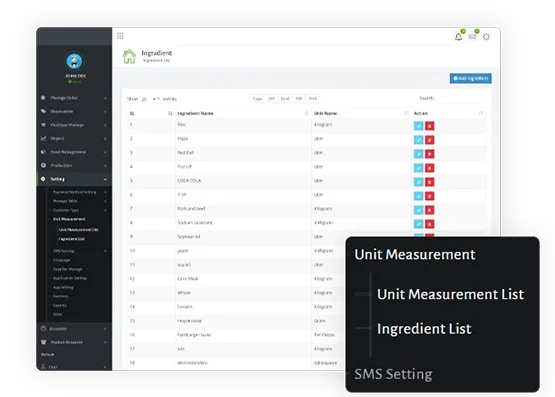
Task: Expand the Human Resource menu
Action: pos(74,342)
